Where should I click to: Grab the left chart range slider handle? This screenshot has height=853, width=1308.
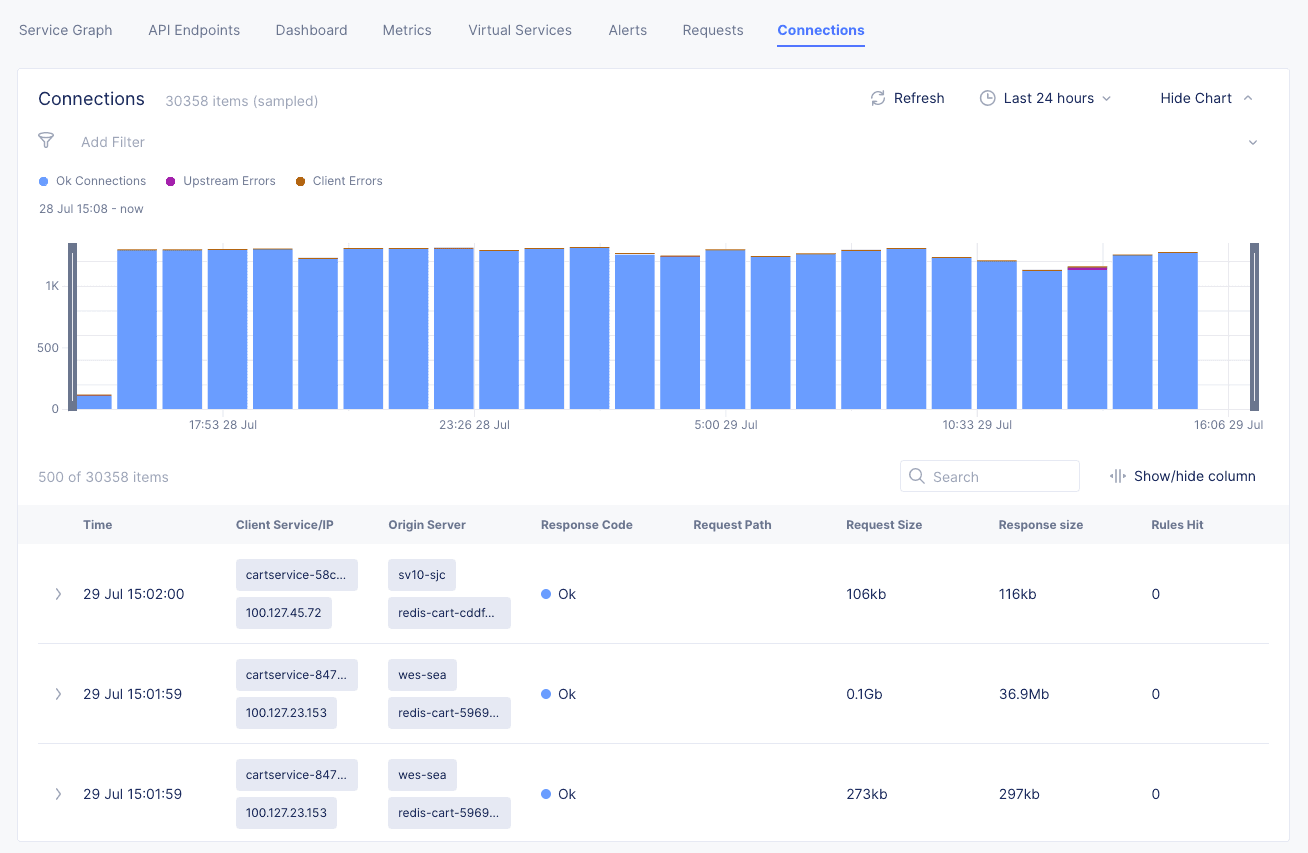(72, 326)
